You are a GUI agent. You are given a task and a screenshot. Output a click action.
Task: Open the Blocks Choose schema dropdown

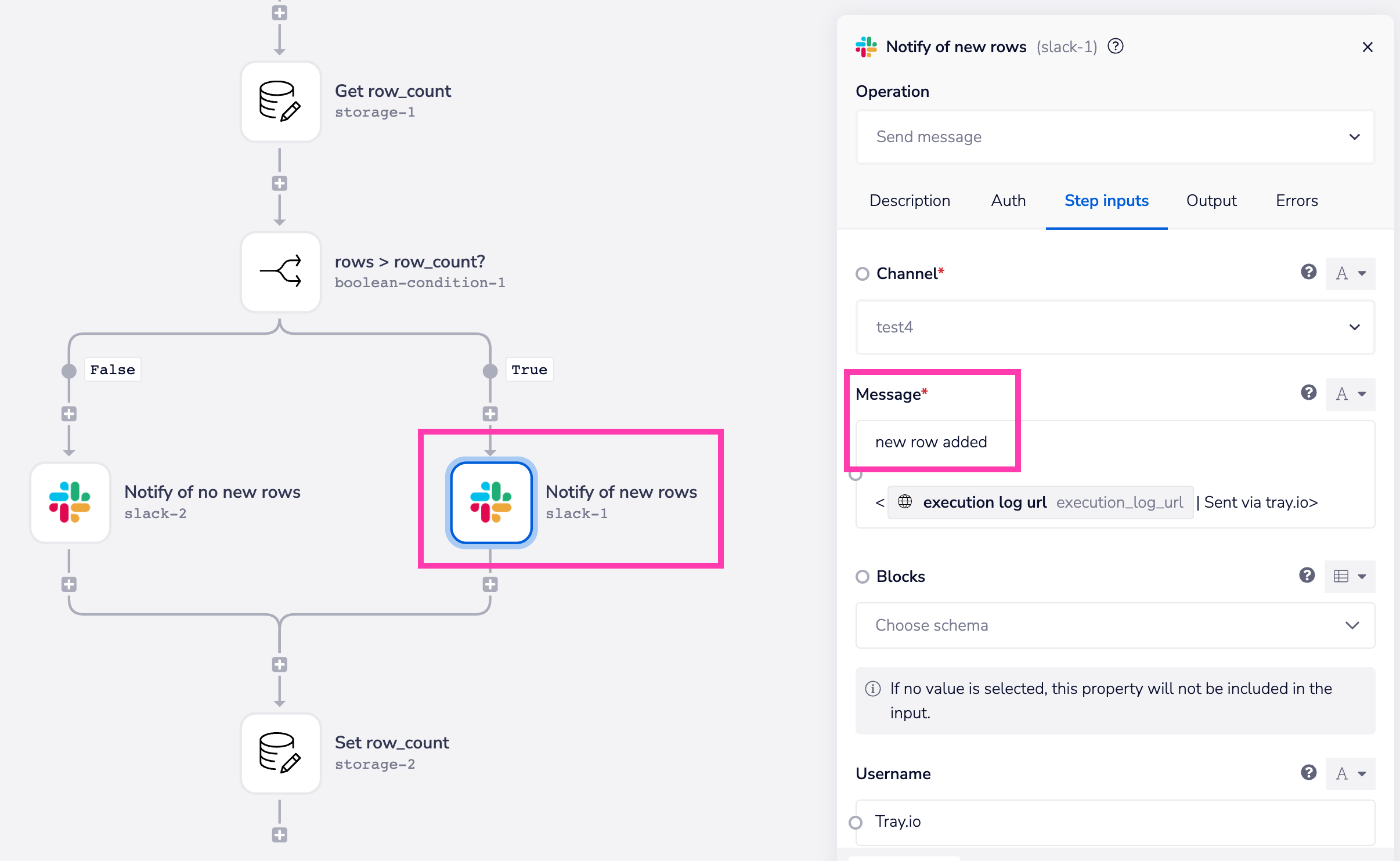click(x=1114, y=625)
